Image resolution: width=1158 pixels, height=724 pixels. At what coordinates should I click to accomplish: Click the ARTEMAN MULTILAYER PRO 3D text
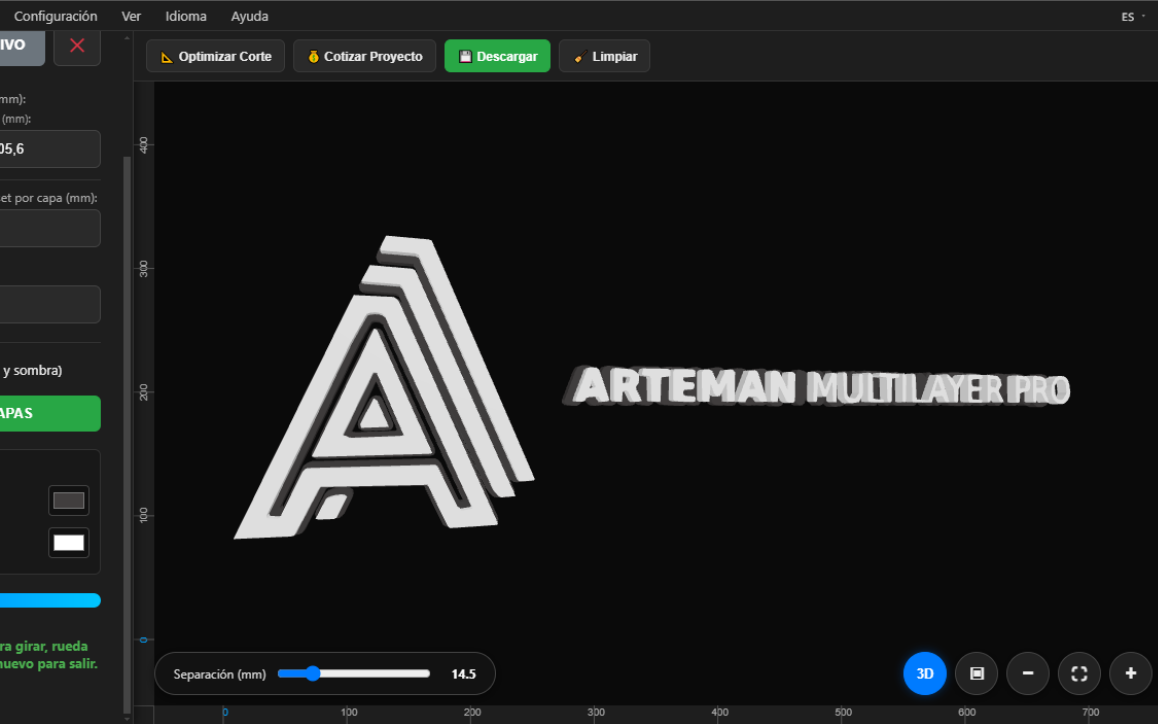pyautogui.click(x=817, y=386)
